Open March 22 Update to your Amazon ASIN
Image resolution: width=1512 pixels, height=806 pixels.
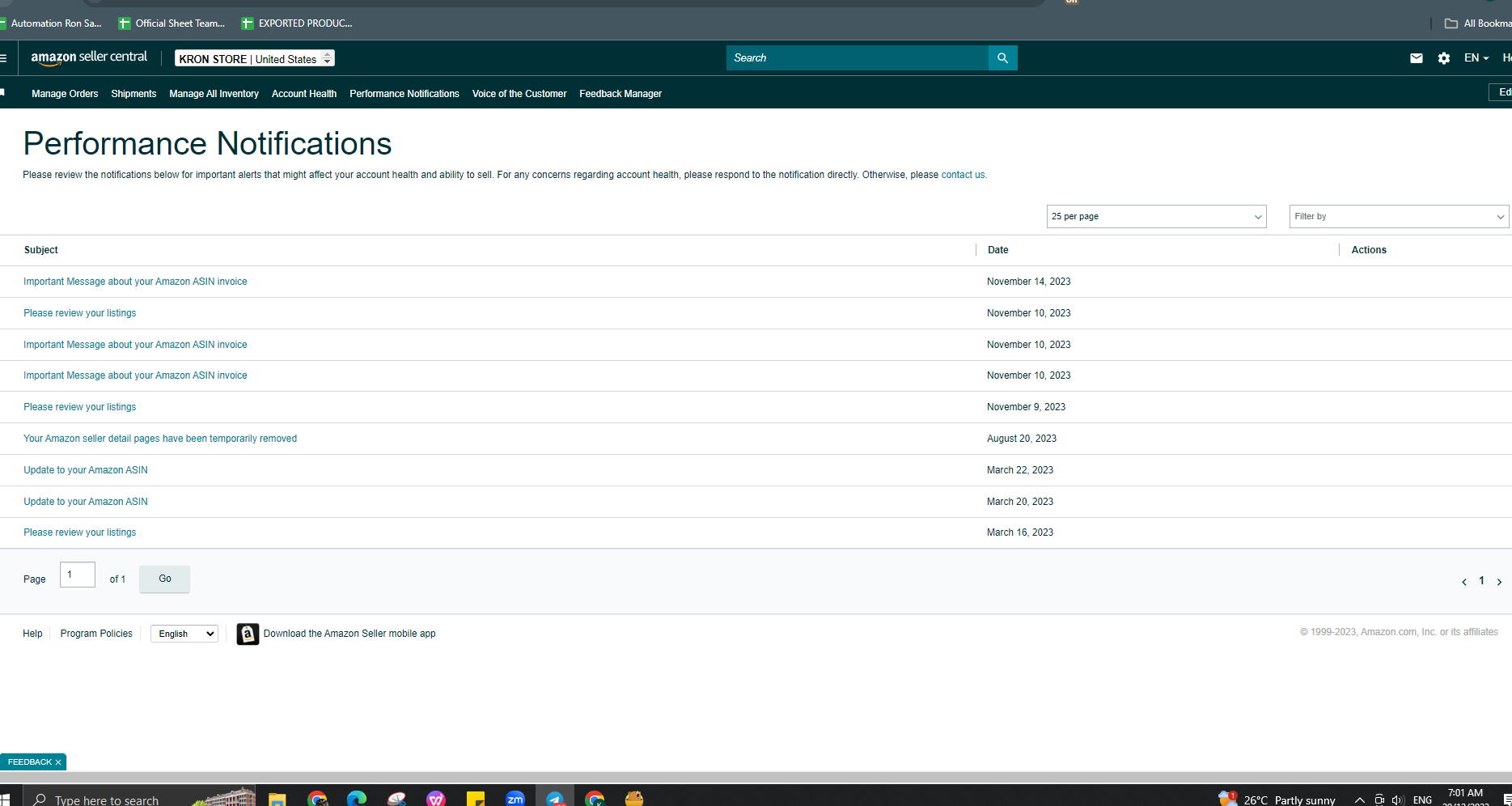tap(86, 470)
